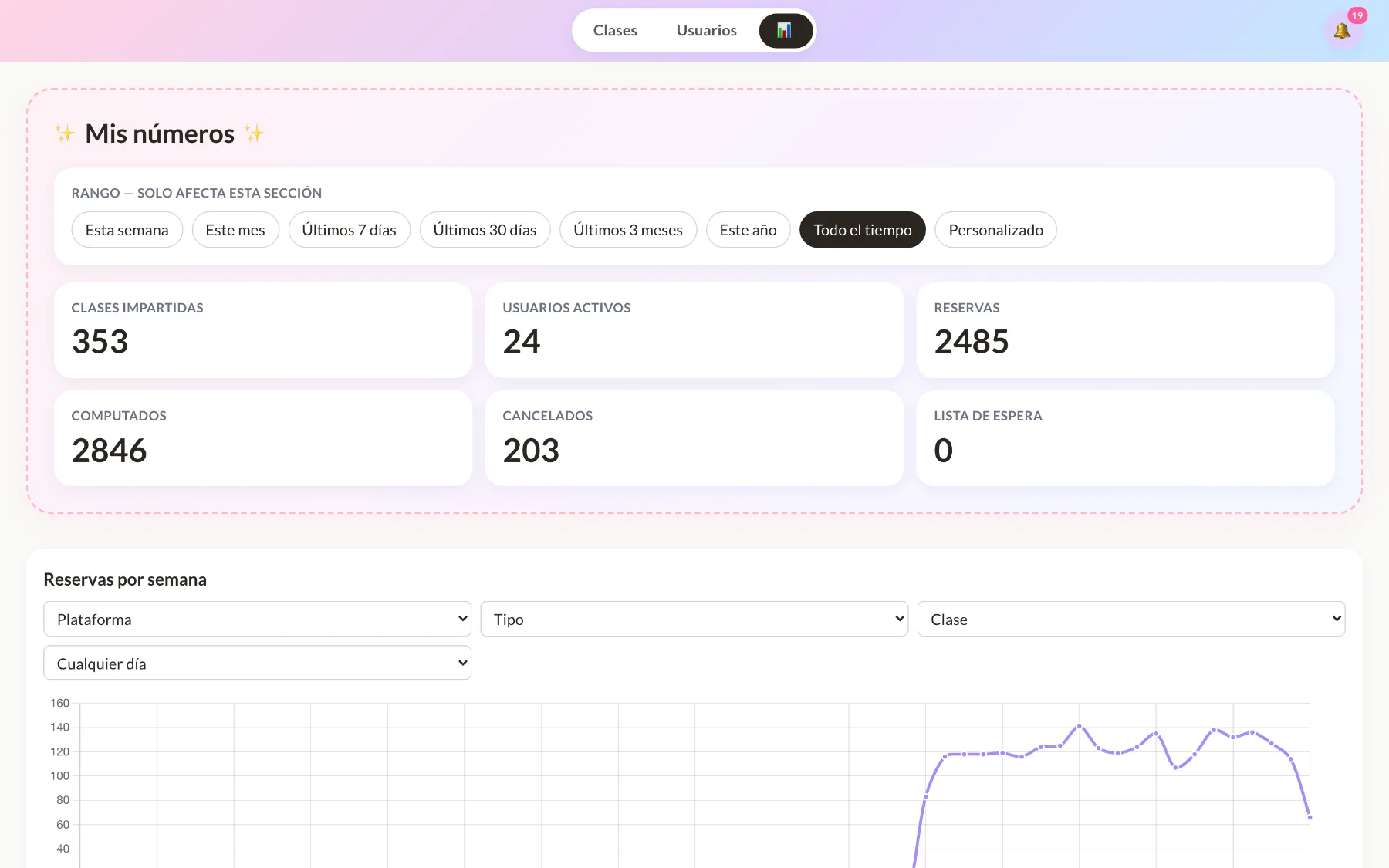Click the Mis números heading
This screenshot has height=868, width=1389.
(x=160, y=133)
